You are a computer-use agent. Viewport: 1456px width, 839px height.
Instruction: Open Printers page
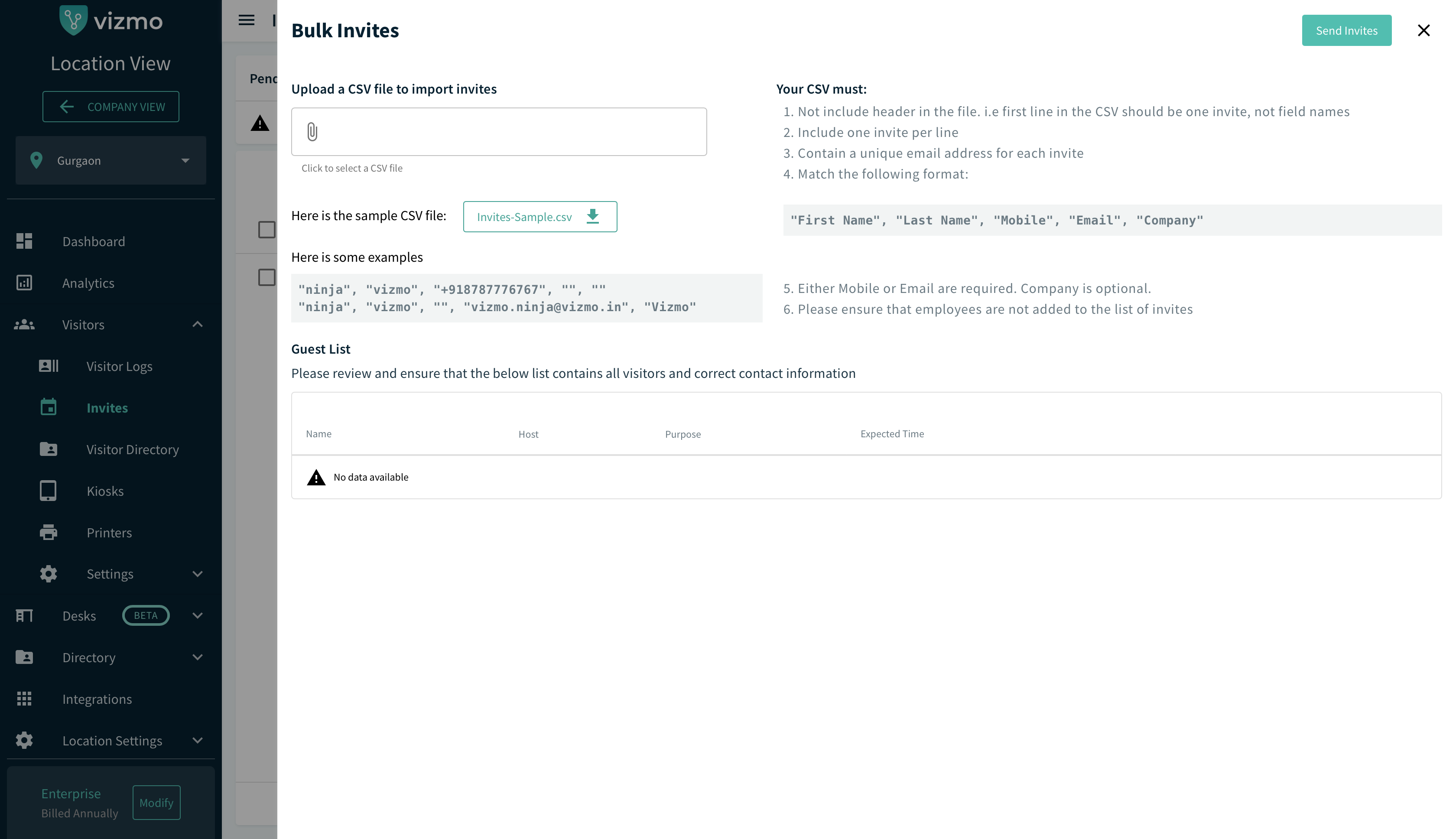[x=110, y=533]
